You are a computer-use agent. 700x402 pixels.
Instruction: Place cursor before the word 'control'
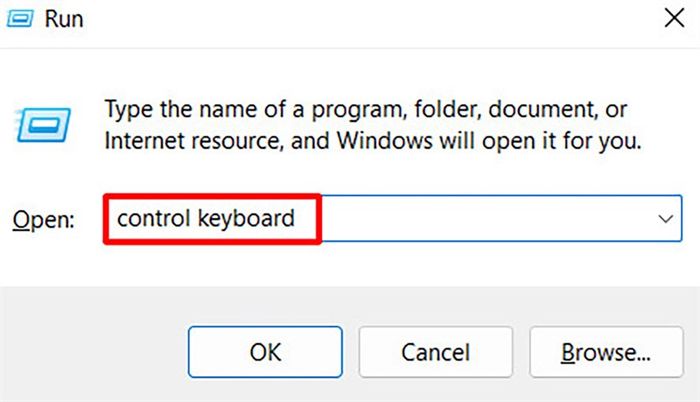pyautogui.click(x=116, y=219)
